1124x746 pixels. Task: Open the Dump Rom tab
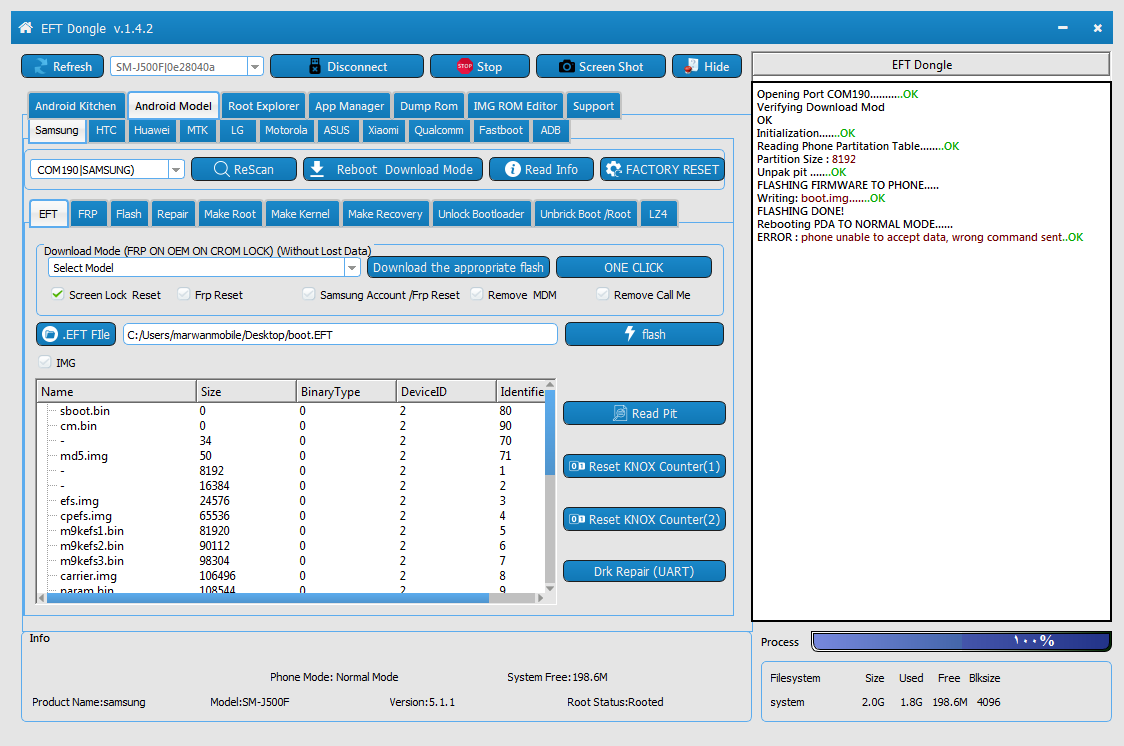[429, 106]
